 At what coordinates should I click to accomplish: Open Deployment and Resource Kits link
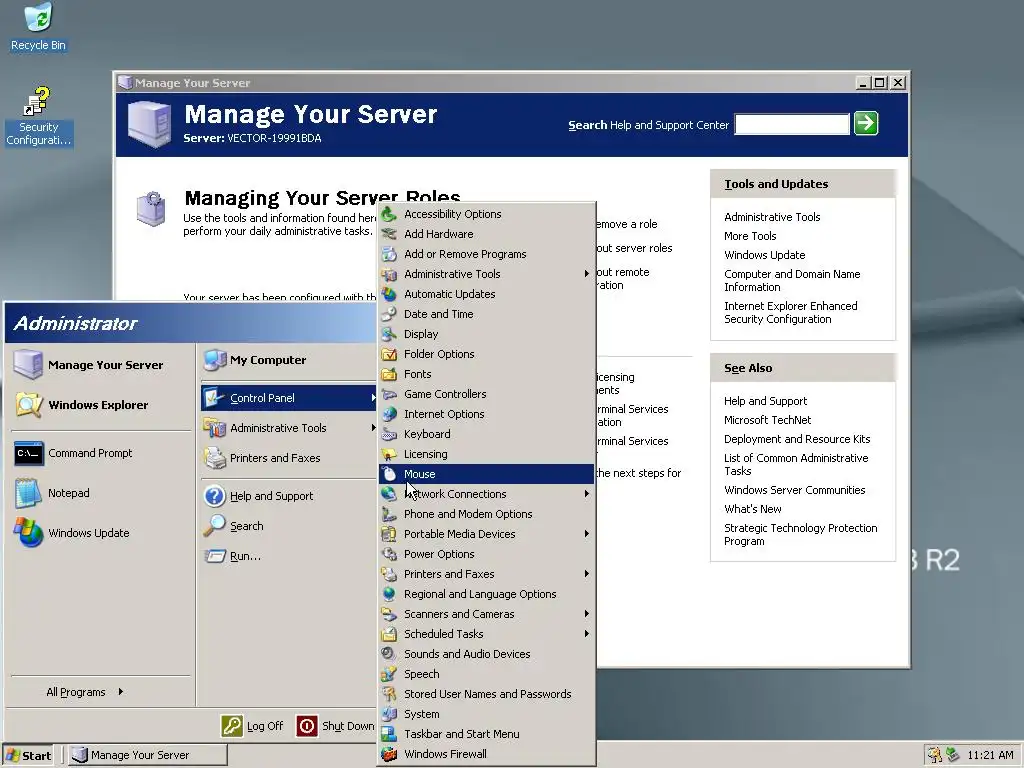point(797,439)
